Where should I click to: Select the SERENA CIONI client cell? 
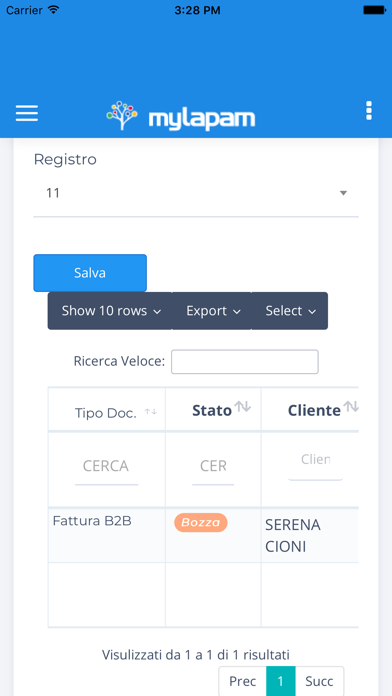click(x=310, y=535)
